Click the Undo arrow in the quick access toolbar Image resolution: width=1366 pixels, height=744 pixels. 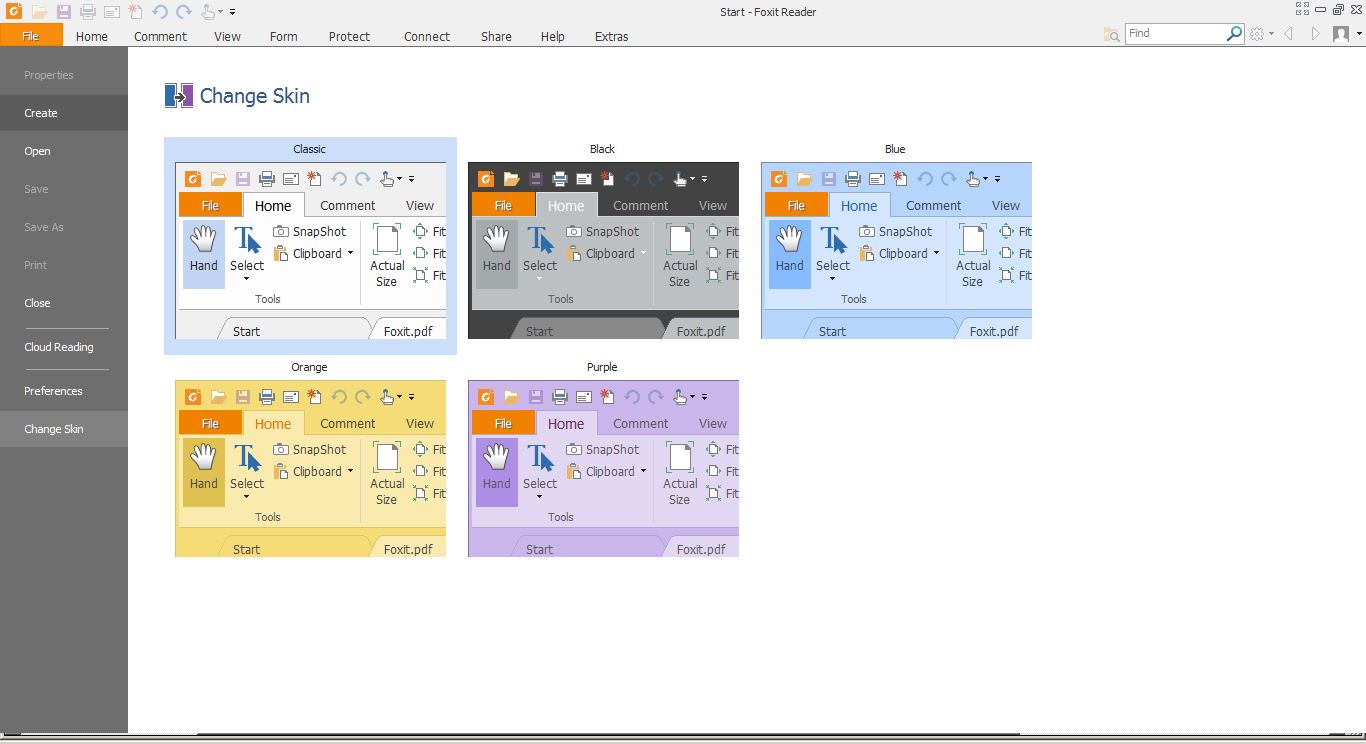(160, 12)
